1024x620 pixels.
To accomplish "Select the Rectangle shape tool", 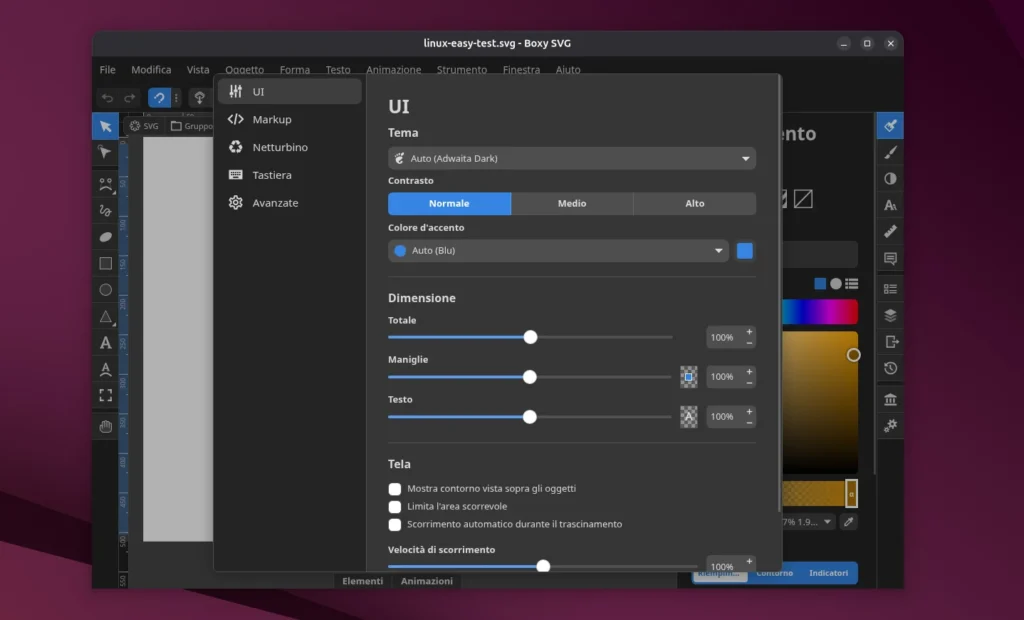I will click(105, 263).
